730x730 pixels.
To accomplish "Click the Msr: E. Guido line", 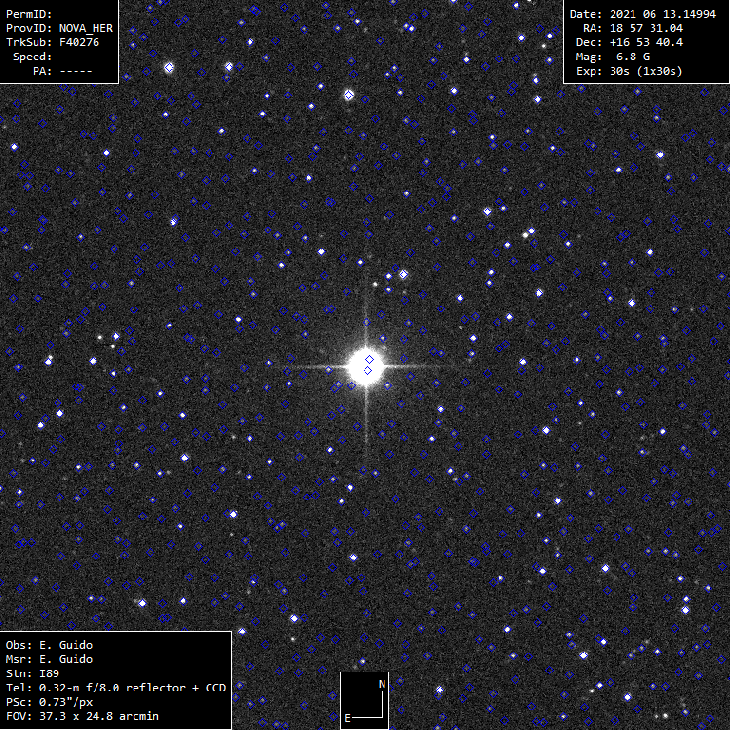I will 50,659.
